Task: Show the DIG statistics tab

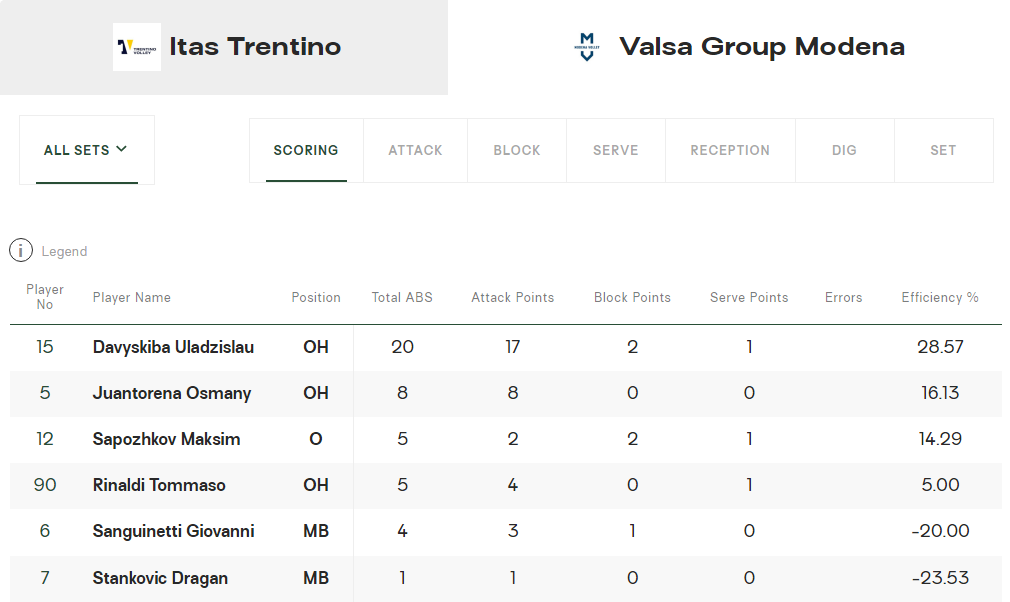Action: pyautogui.click(x=844, y=150)
